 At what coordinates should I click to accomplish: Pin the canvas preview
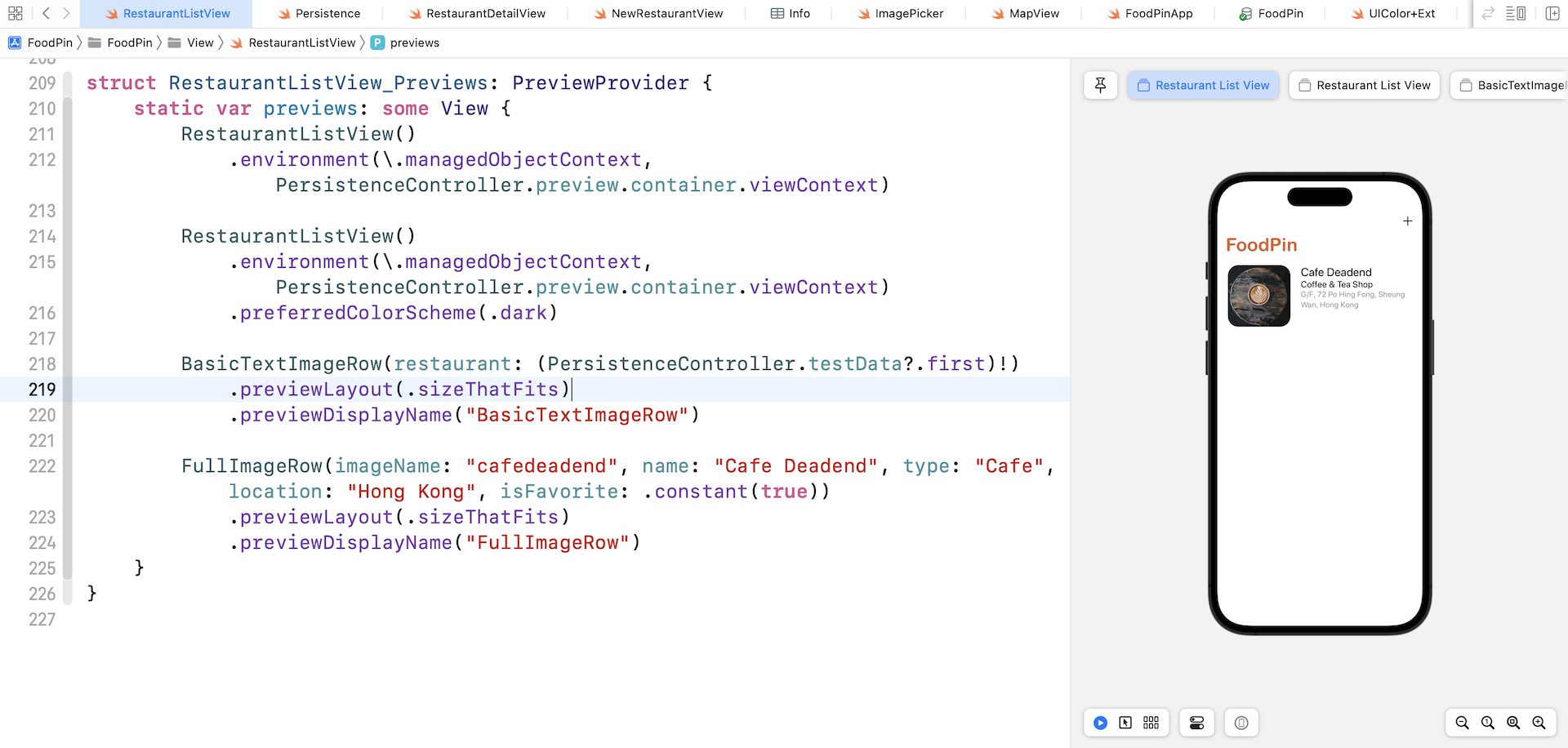coord(1100,85)
